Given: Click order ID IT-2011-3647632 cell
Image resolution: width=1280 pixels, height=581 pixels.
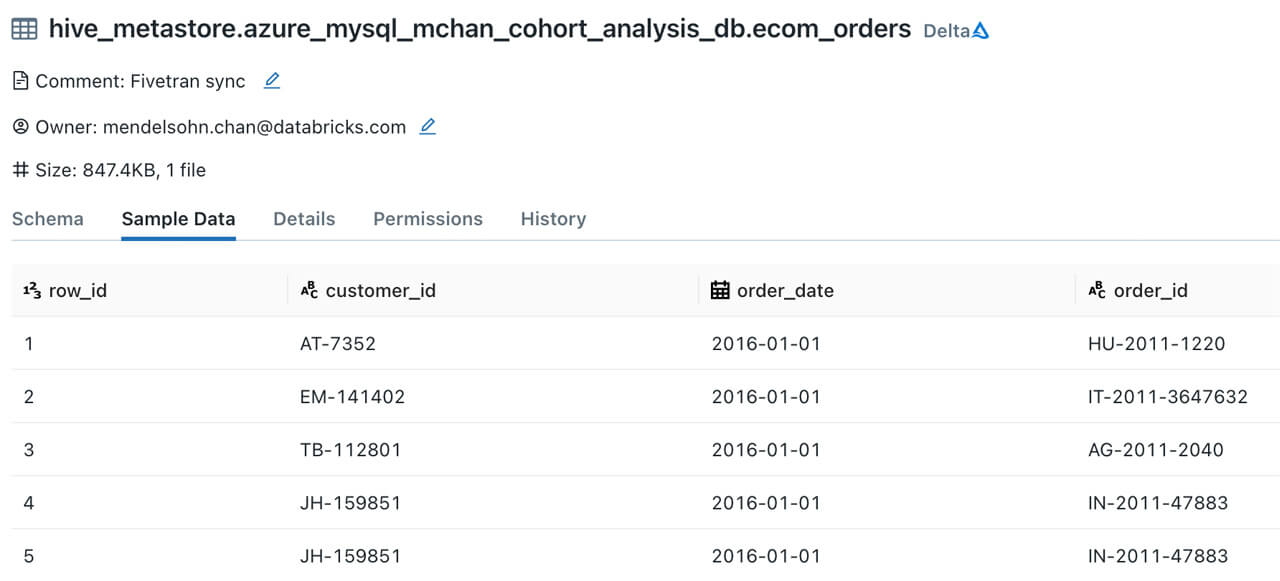Looking at the screenshot, I should (1168, 397).
